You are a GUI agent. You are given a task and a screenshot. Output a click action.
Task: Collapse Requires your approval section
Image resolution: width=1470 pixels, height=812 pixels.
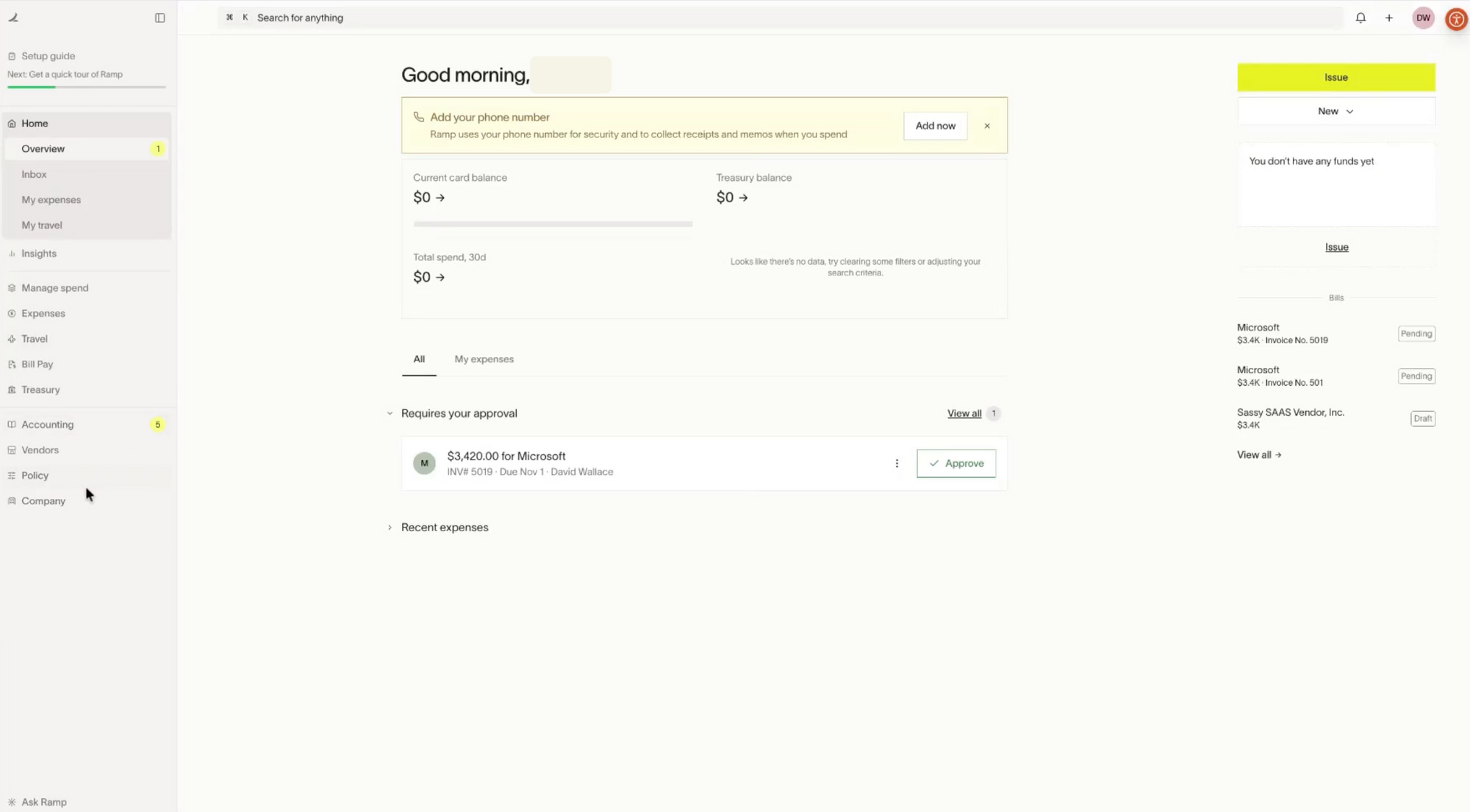click(x=390, y=413)
